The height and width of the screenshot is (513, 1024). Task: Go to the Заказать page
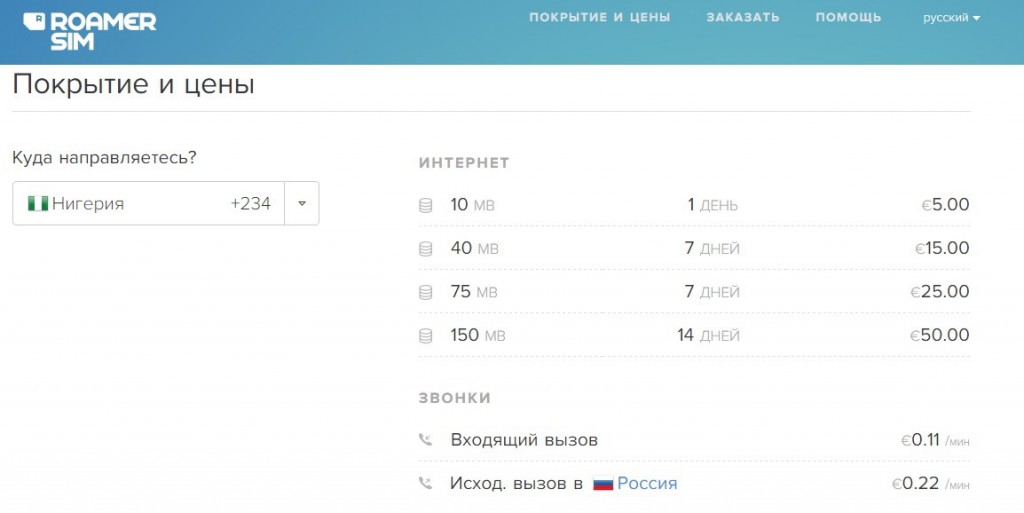tap(743, 18)
